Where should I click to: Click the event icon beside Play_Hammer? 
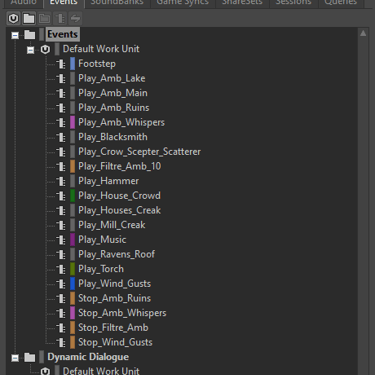[61, 181]
